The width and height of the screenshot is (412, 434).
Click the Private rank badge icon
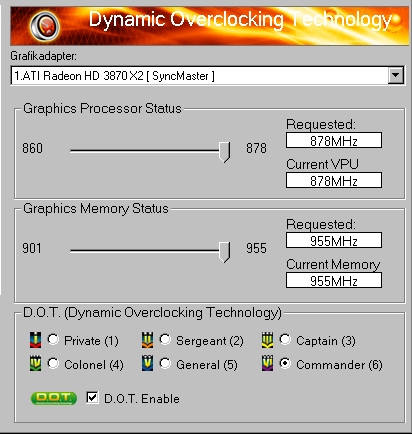[x=35, y=340]
